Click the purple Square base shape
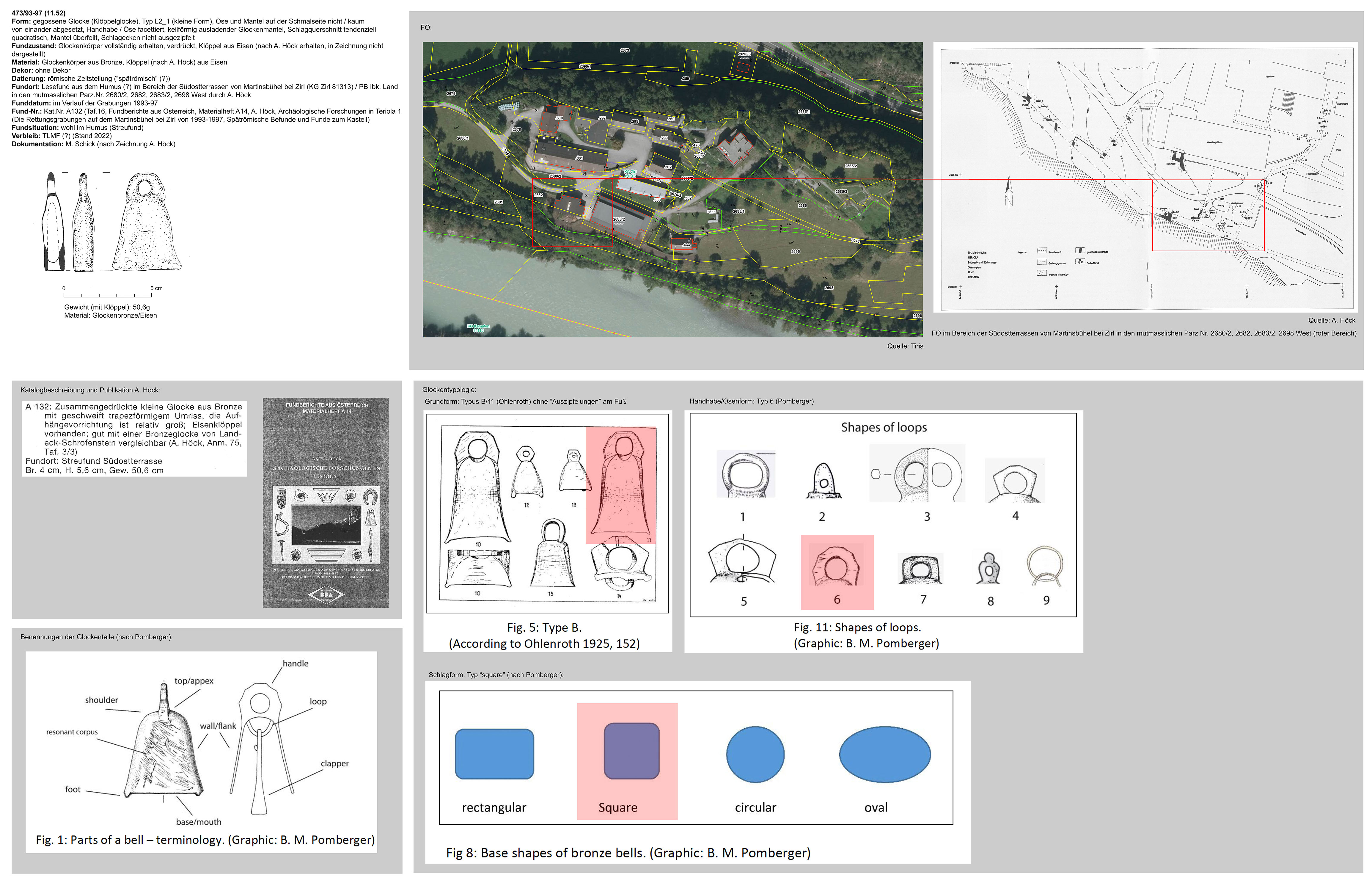Image resolution: width=1372 pixels, height=880 pixels. [x=631, y=751]
